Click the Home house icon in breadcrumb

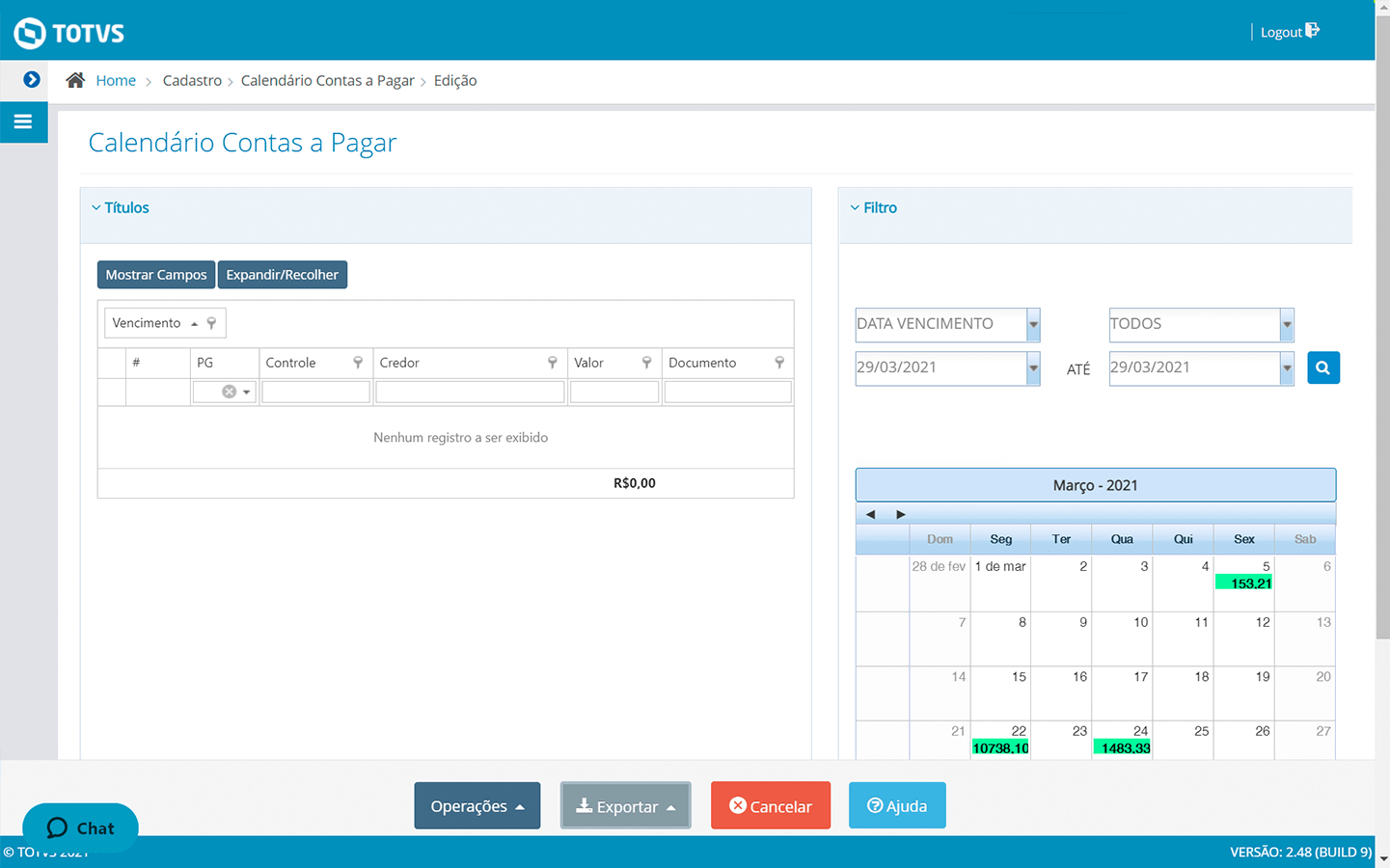[75, 80]
